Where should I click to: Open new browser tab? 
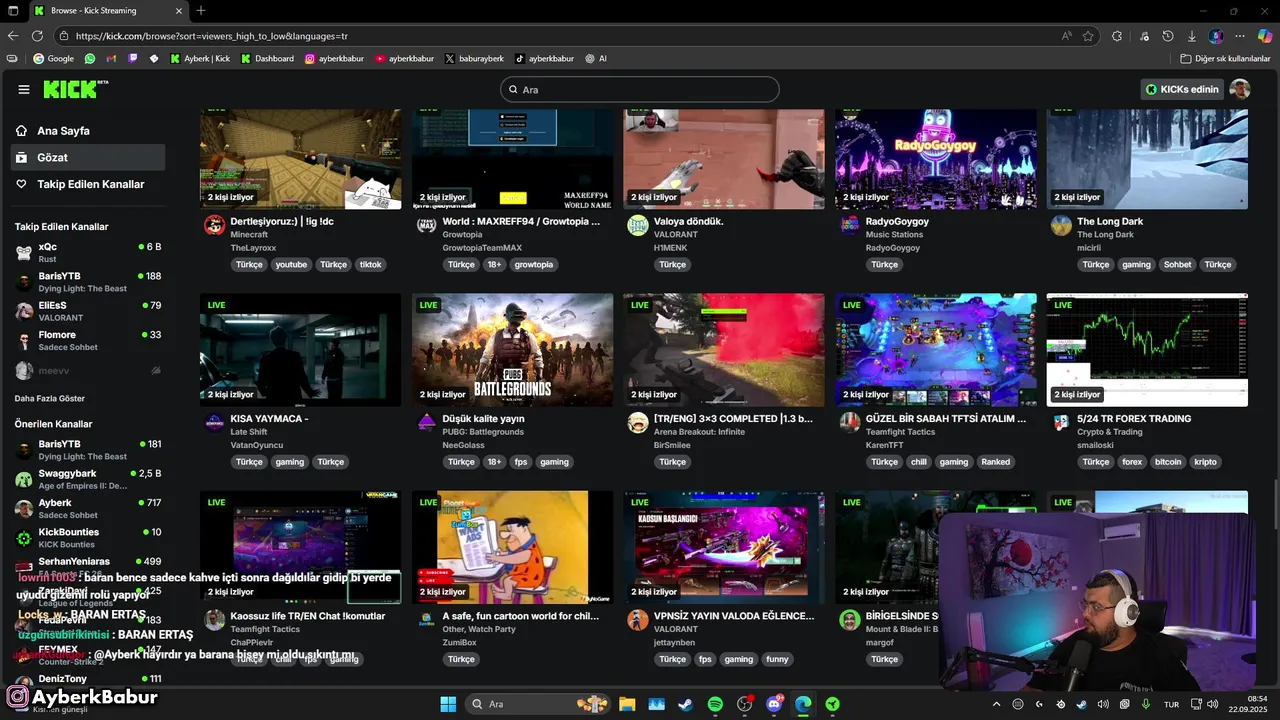pos(201,11)
